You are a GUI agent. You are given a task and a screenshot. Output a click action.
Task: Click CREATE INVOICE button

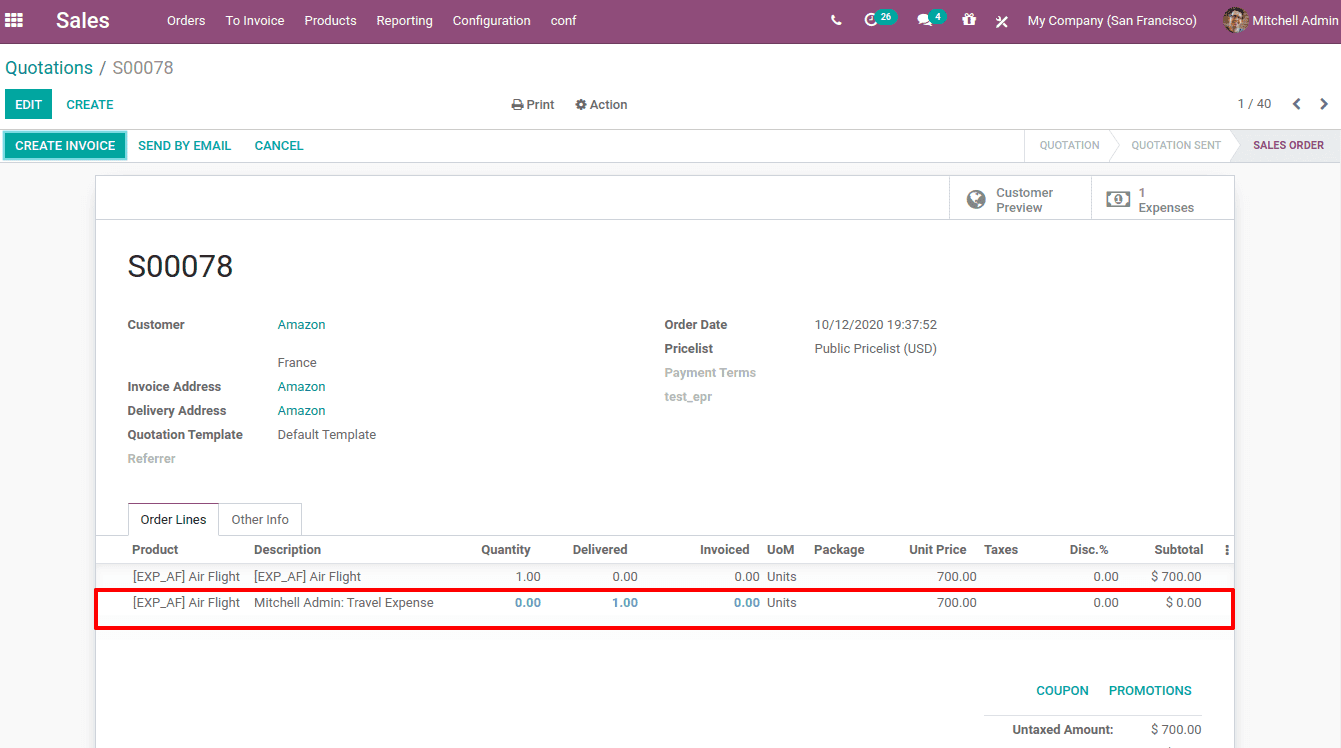pyautogui.click(x=65, y=145)
